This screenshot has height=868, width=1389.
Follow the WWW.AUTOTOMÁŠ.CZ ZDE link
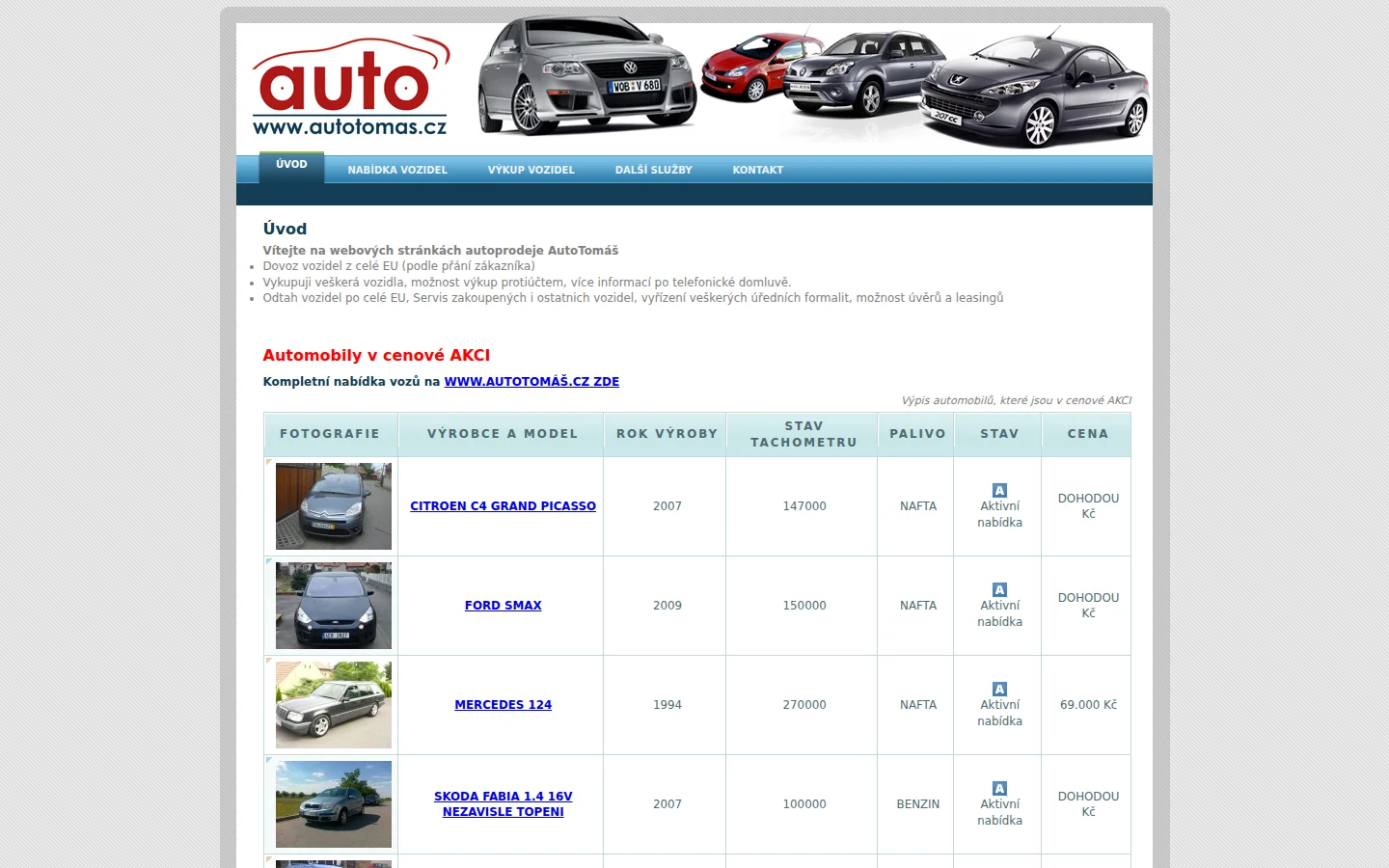(x=531, y=382)
